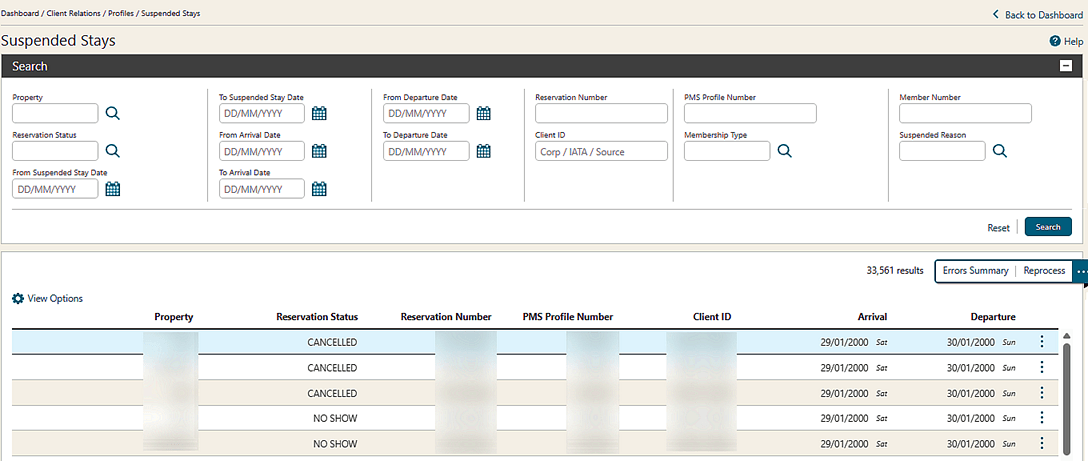1088x461 pixels.
Task: Open the Reservation Status lookup magnifier
Action: pyautogui.click(x=112, y=151)
